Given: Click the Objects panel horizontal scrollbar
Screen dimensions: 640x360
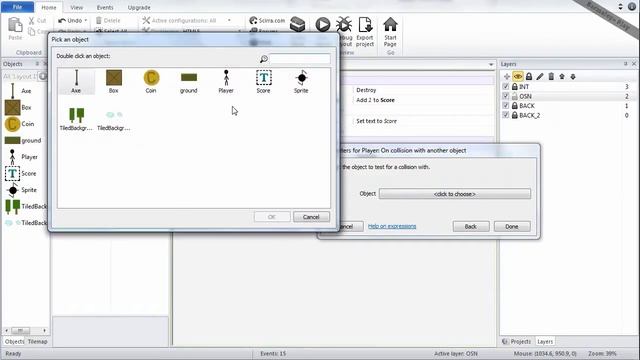Looking at the screenshot, I should (x=25, y=331).
